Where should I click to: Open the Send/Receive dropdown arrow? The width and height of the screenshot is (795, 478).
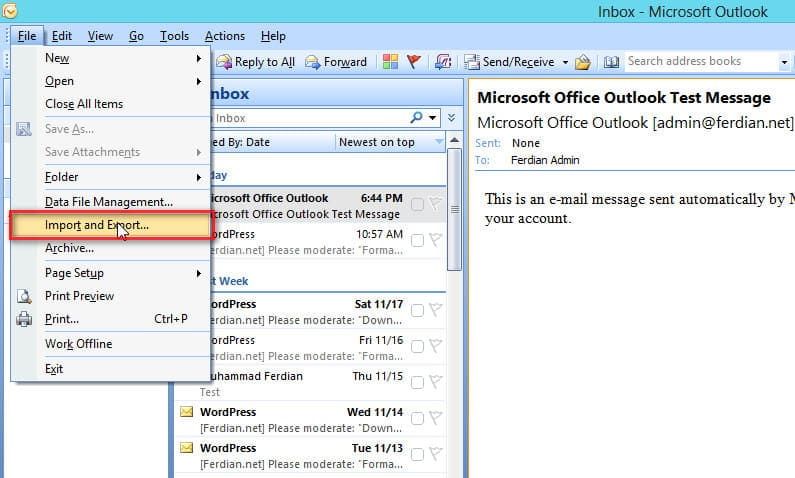point(565,62)
